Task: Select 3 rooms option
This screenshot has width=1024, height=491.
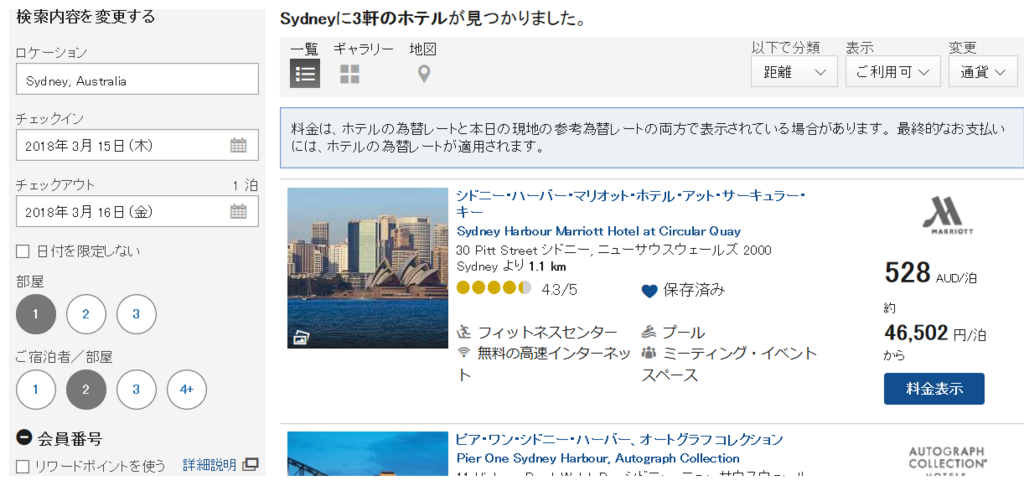Action: tap(136, 314)
